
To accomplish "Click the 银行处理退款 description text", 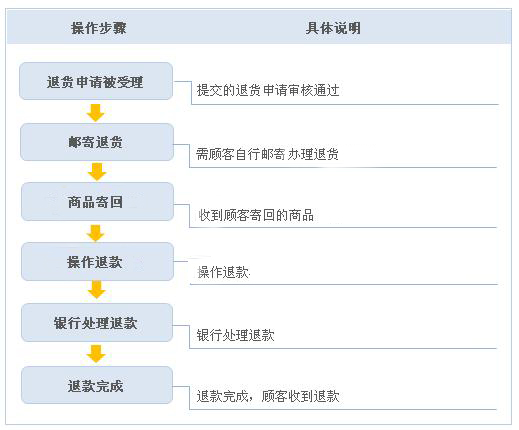I will tap(235, 335).
